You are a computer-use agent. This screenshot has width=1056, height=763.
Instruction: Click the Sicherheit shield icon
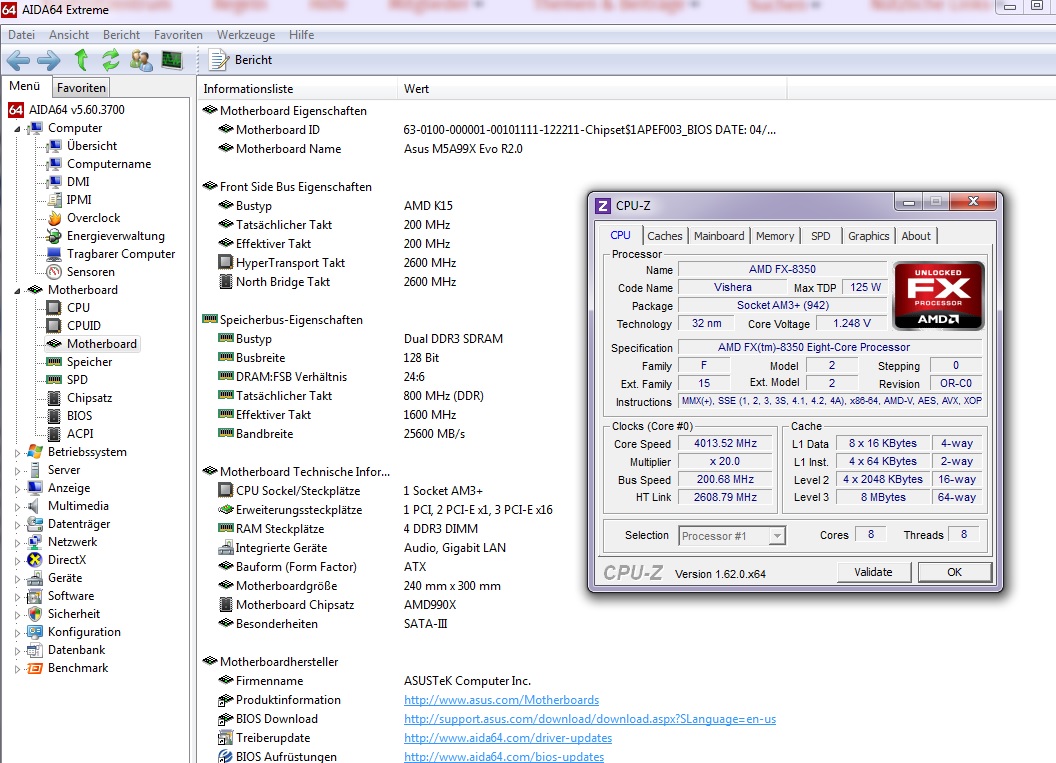click(x=34, y=614)
